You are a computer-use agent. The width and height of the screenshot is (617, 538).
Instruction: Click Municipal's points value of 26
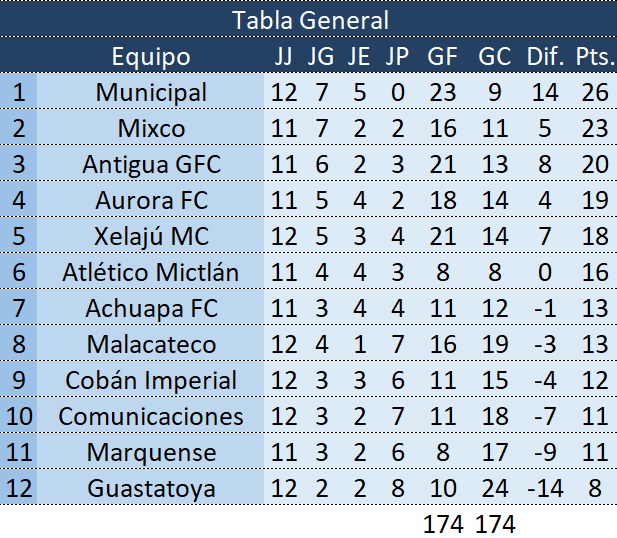(x=594, y=92)
